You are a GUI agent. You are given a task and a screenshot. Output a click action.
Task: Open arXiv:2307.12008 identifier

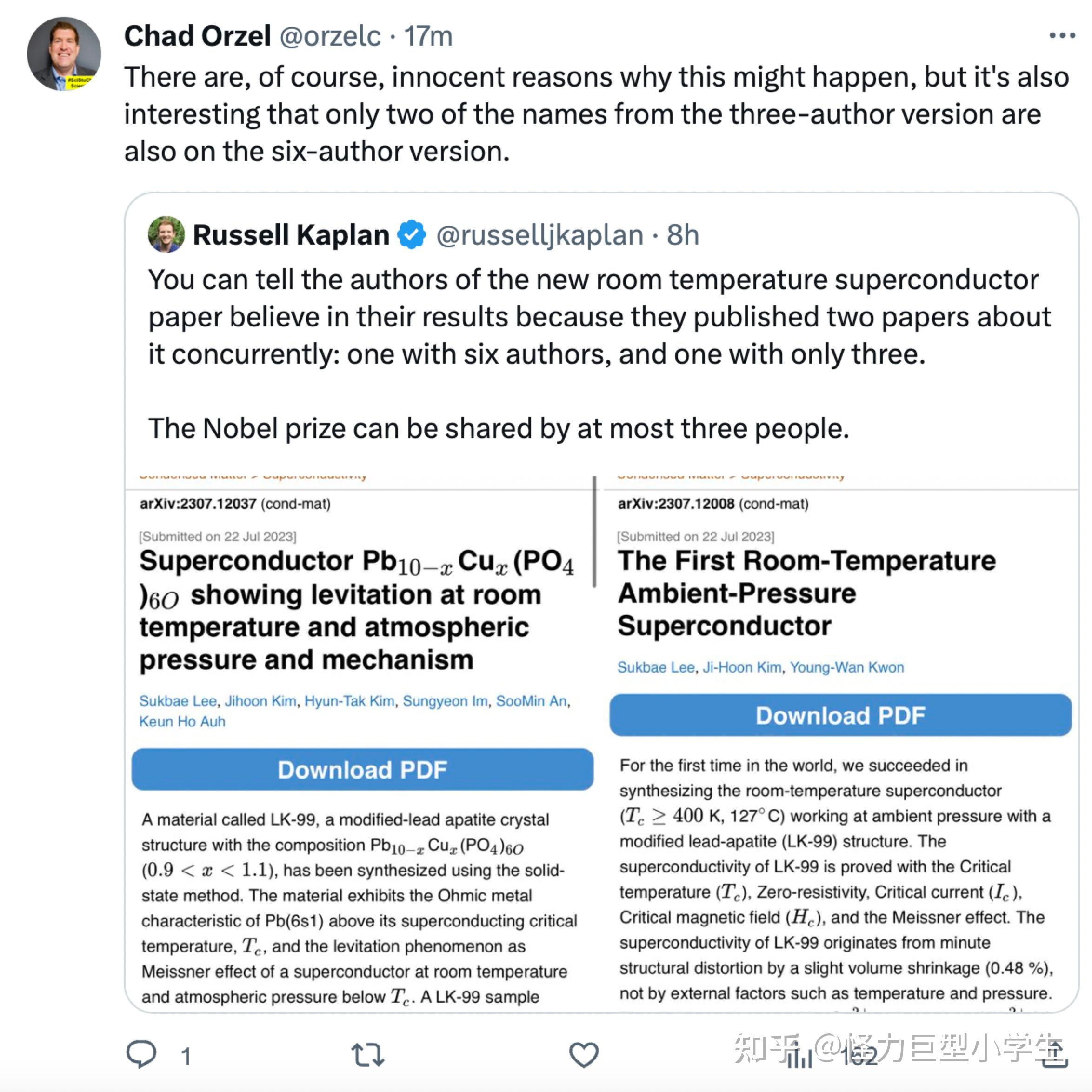pyautogui.click(x=676, y=504)
